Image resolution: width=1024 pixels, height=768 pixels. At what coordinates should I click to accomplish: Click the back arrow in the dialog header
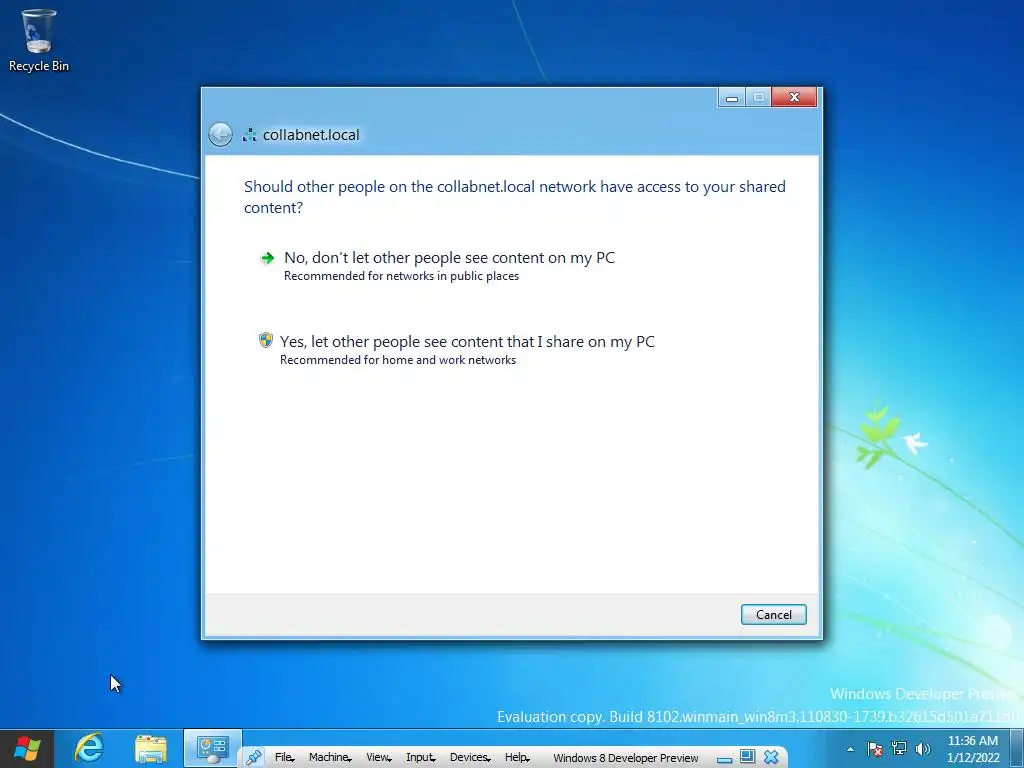[220, 135]
